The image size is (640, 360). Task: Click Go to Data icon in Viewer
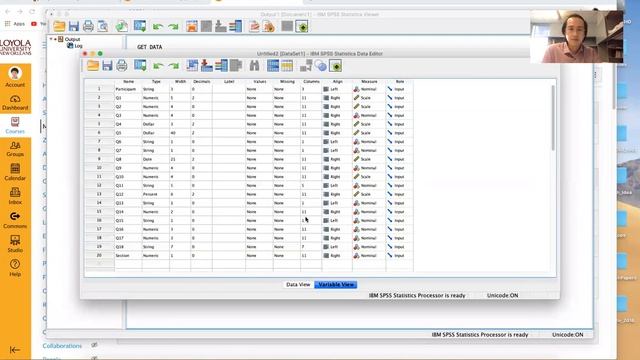click(191, 27)
